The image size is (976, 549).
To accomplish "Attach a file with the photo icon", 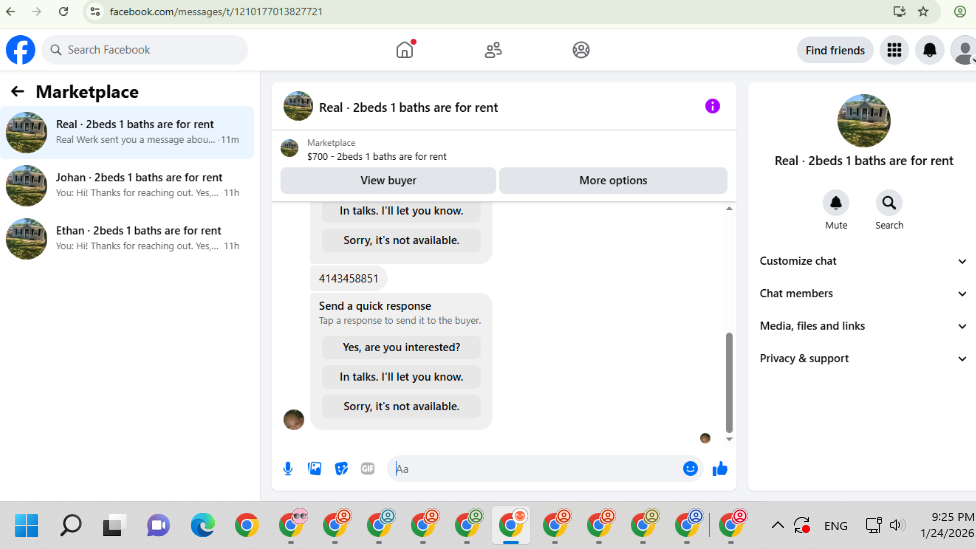I will 315,469.
